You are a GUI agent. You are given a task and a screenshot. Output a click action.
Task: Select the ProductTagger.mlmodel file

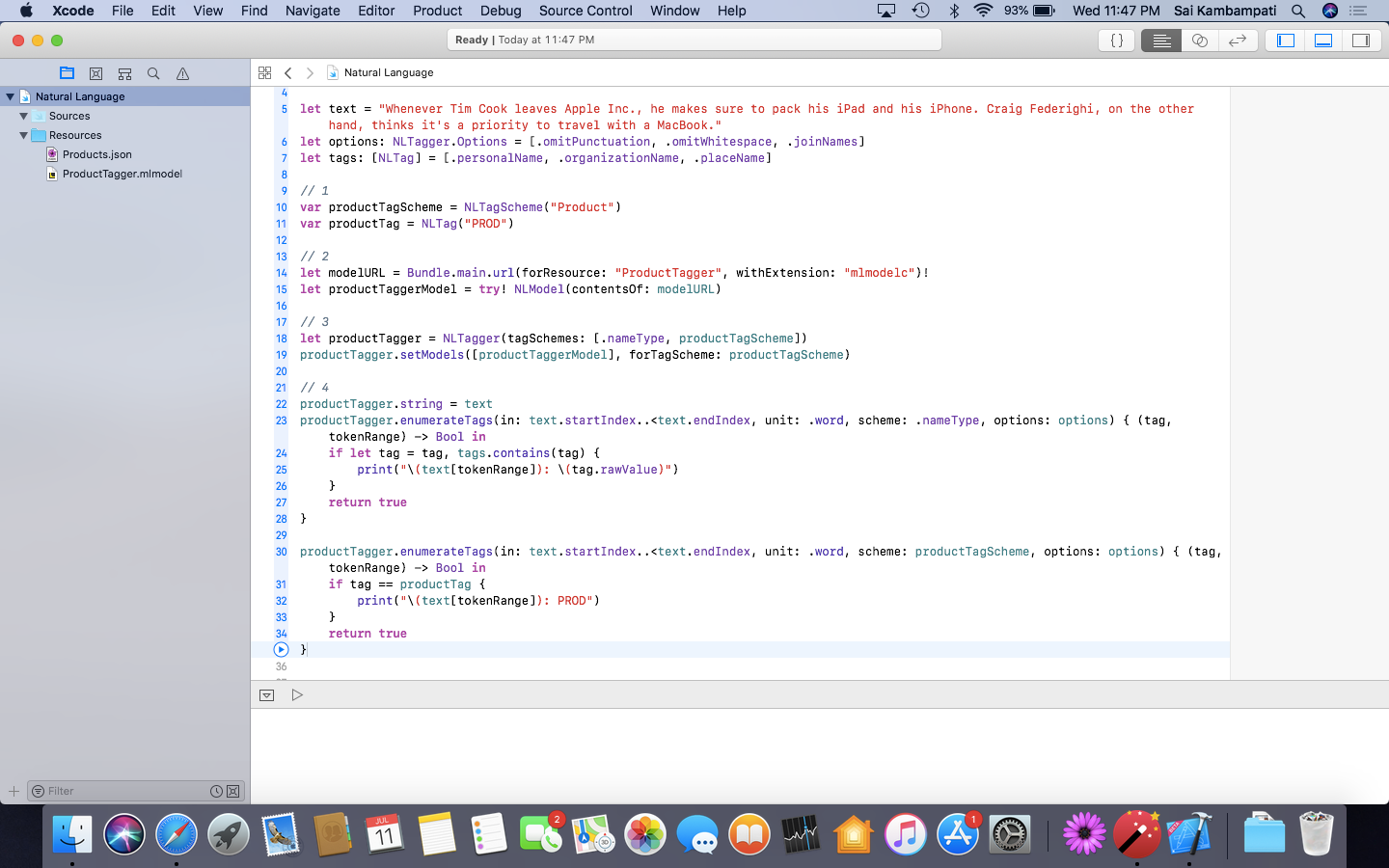122,174
